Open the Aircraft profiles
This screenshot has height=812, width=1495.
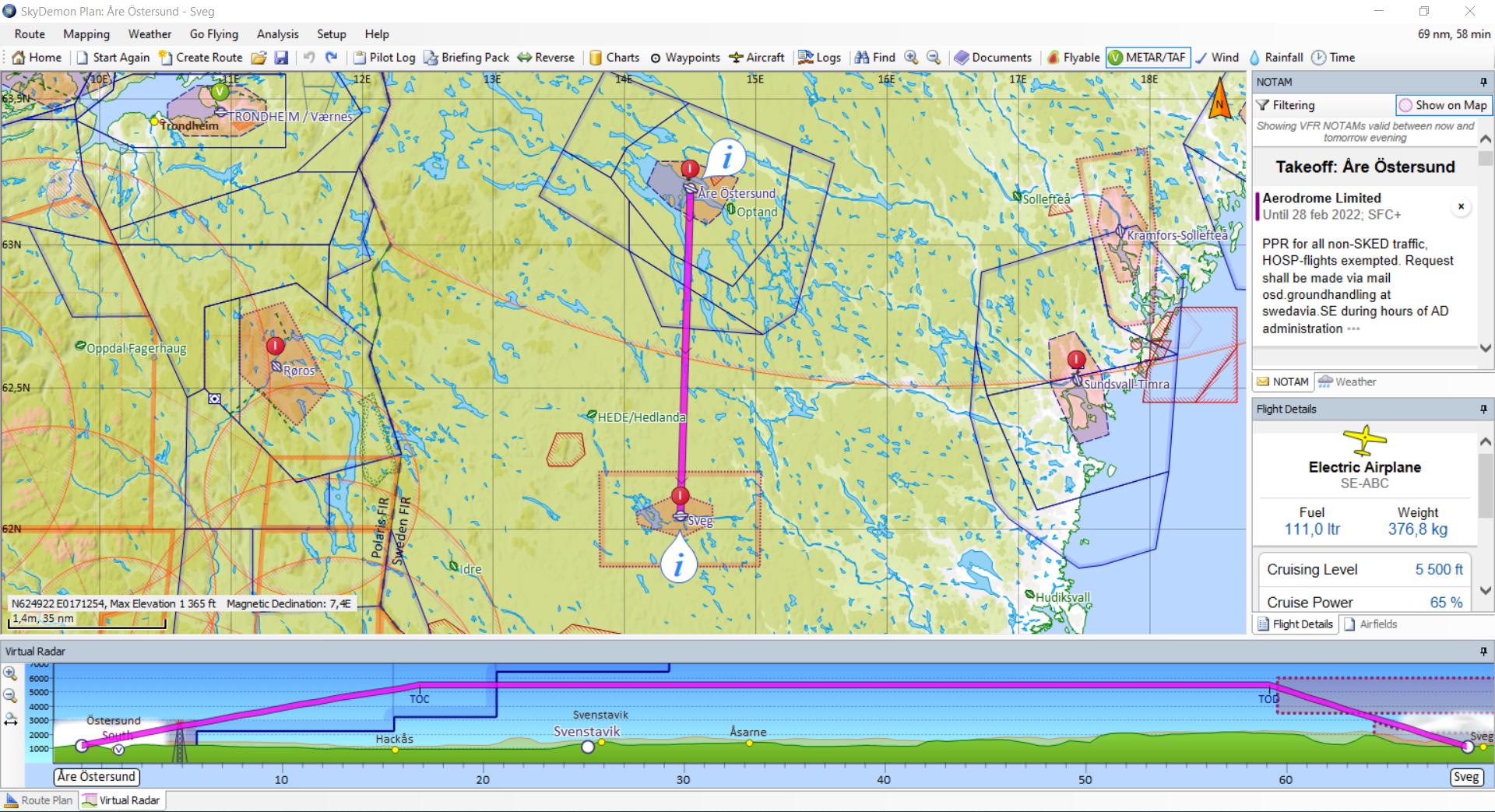(757, 58)
